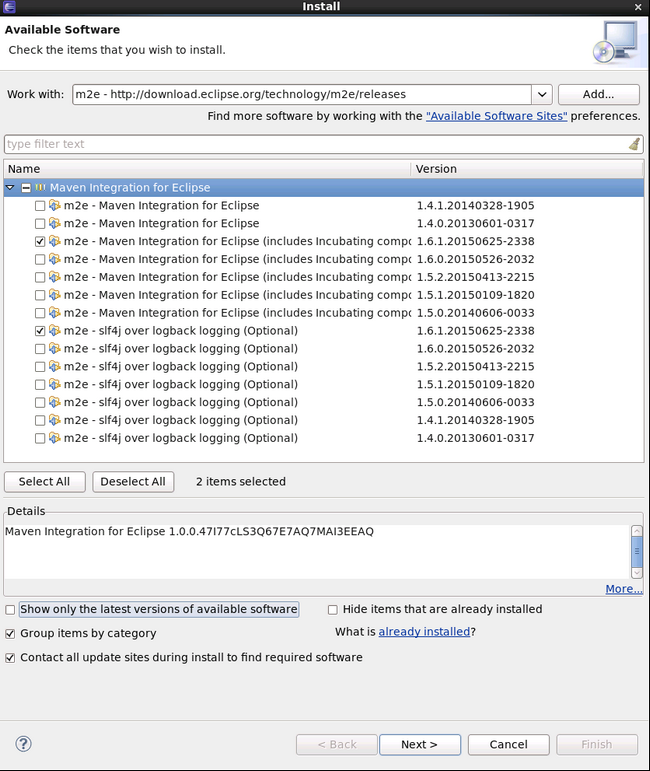The image size is (650, 771).
Task: Open the already installed link
Action: coord(424,632)
